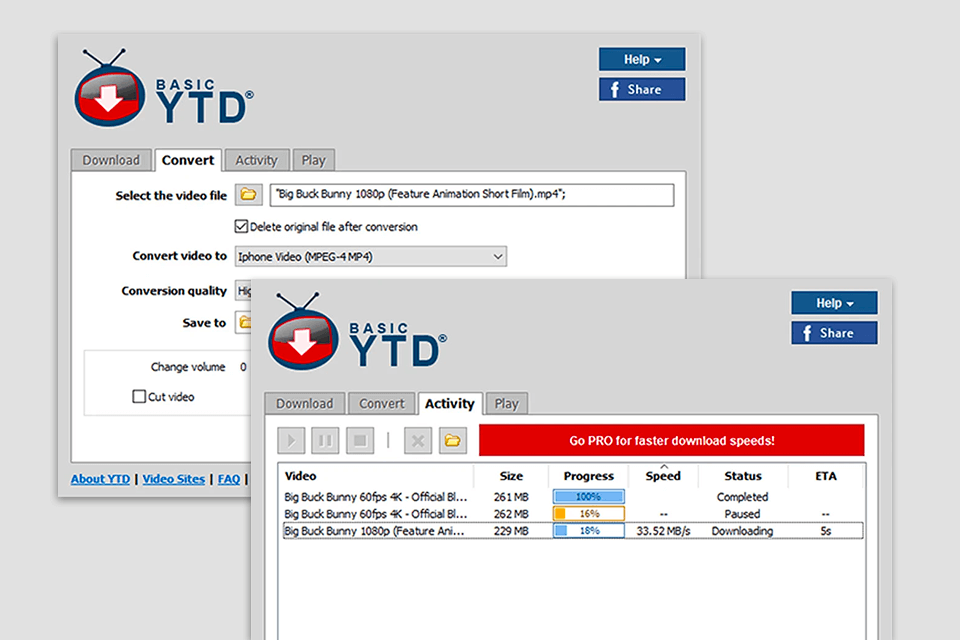Sort by Progress column header

(x=588, y=476)
